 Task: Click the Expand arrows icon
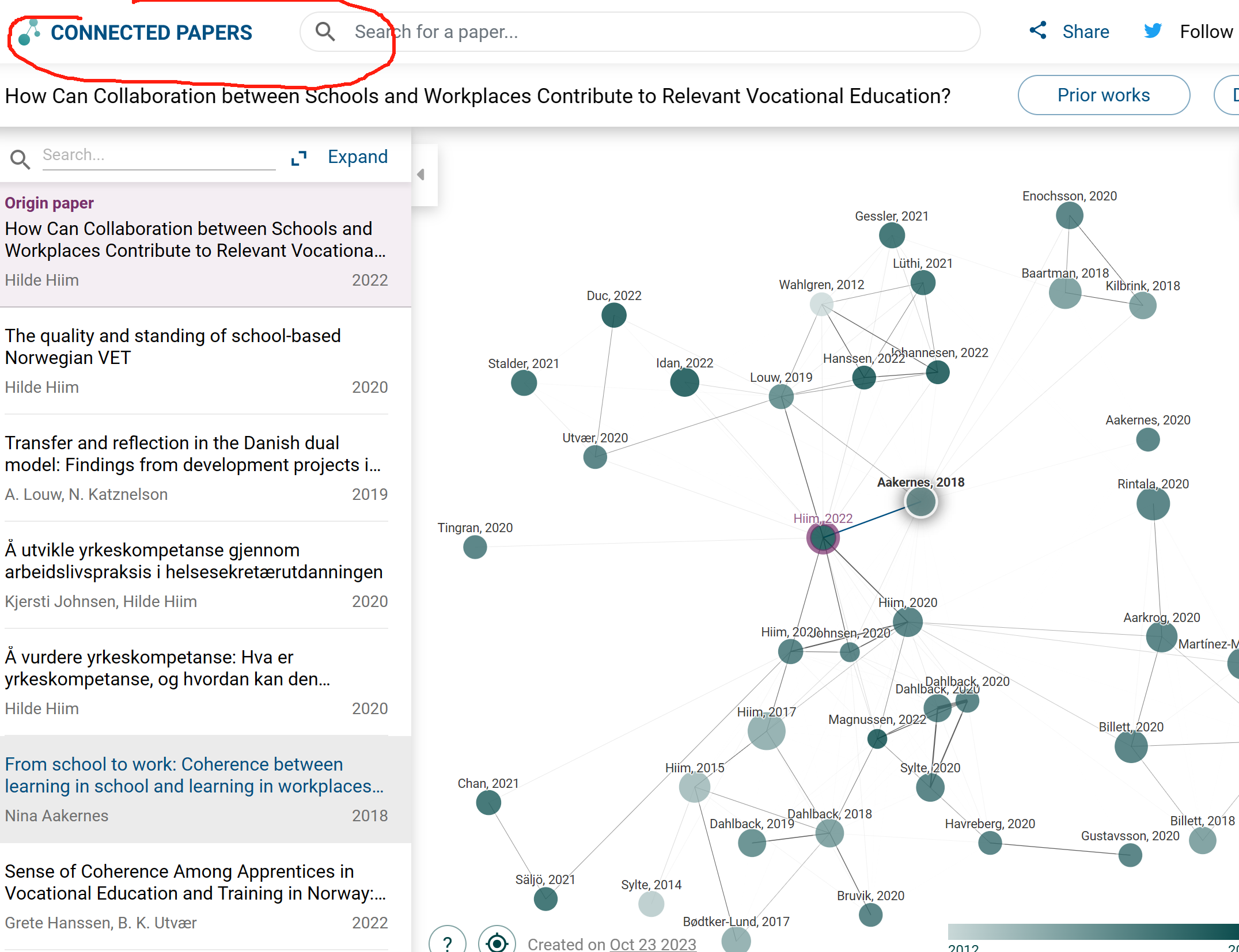point(299,158)
